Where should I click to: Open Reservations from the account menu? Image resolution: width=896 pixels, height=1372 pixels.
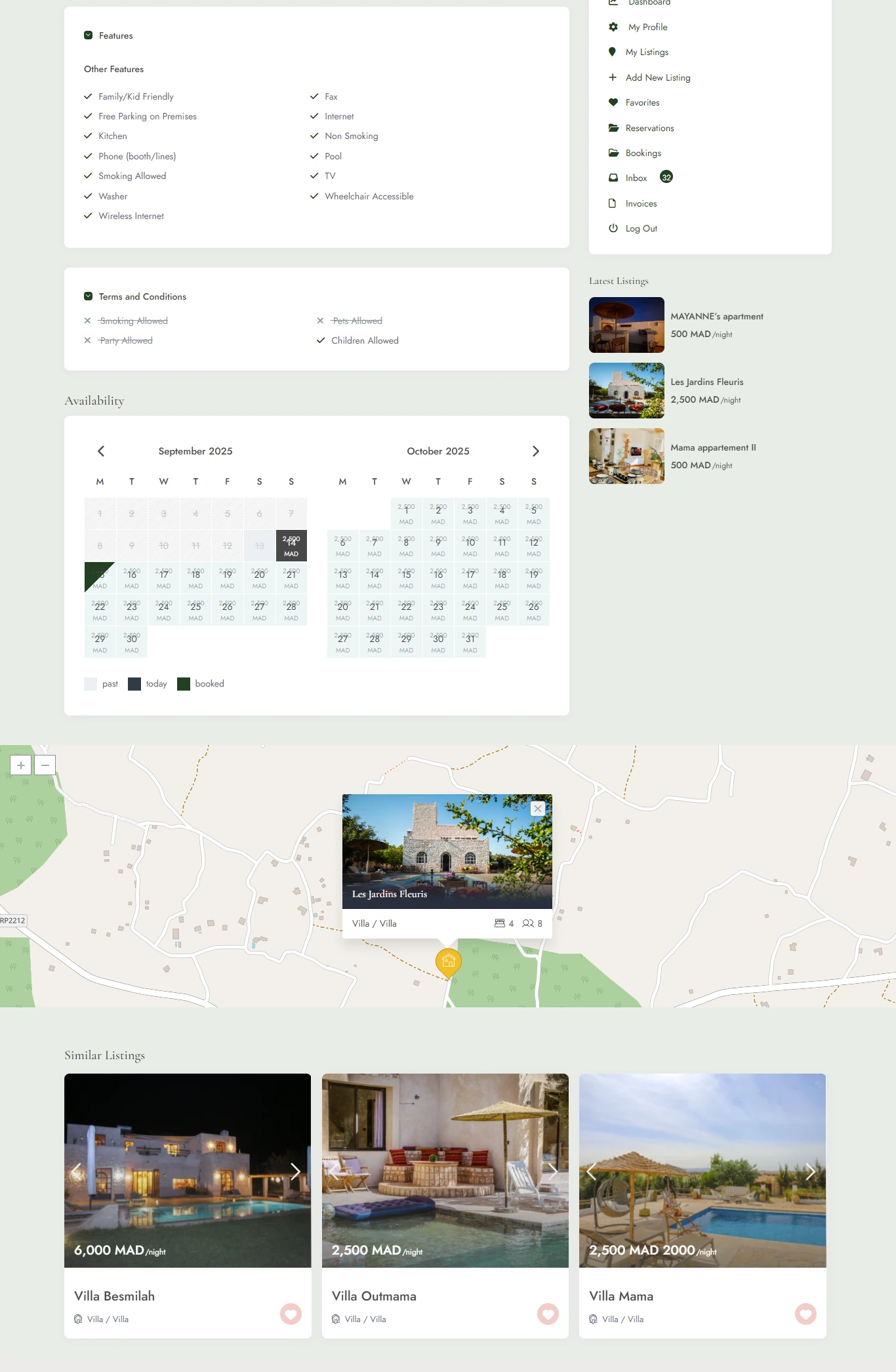pos(649,129)
